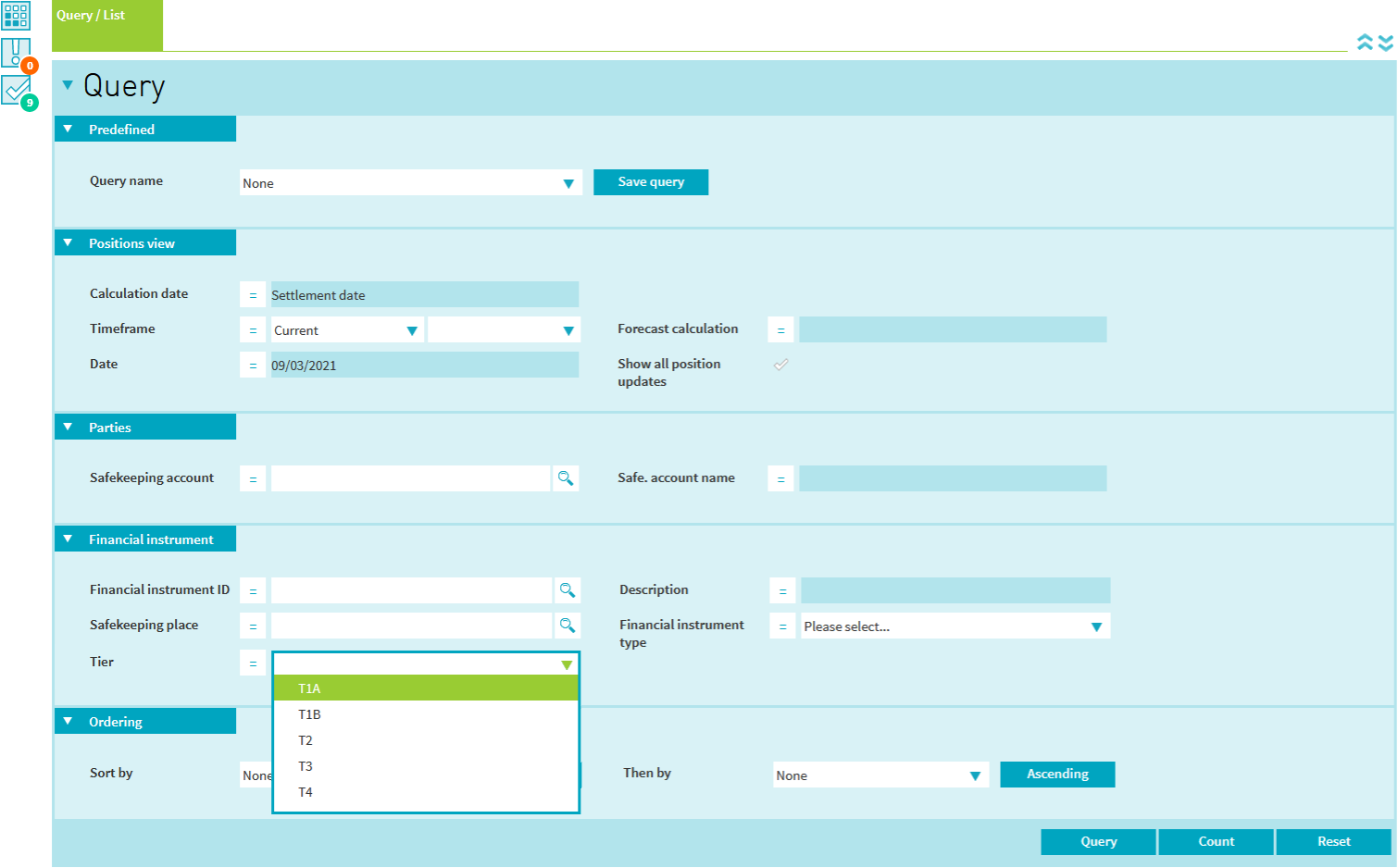The image size is (1398, 868).
Task: Open tasks checkmark icon with green badge
Action: [17, 90]
